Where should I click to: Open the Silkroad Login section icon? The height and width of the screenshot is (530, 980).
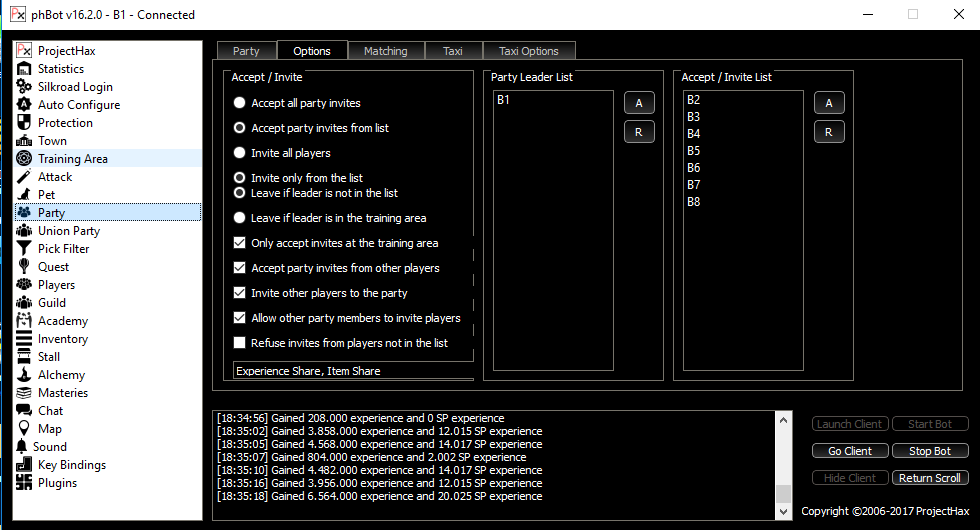[24, 87]
